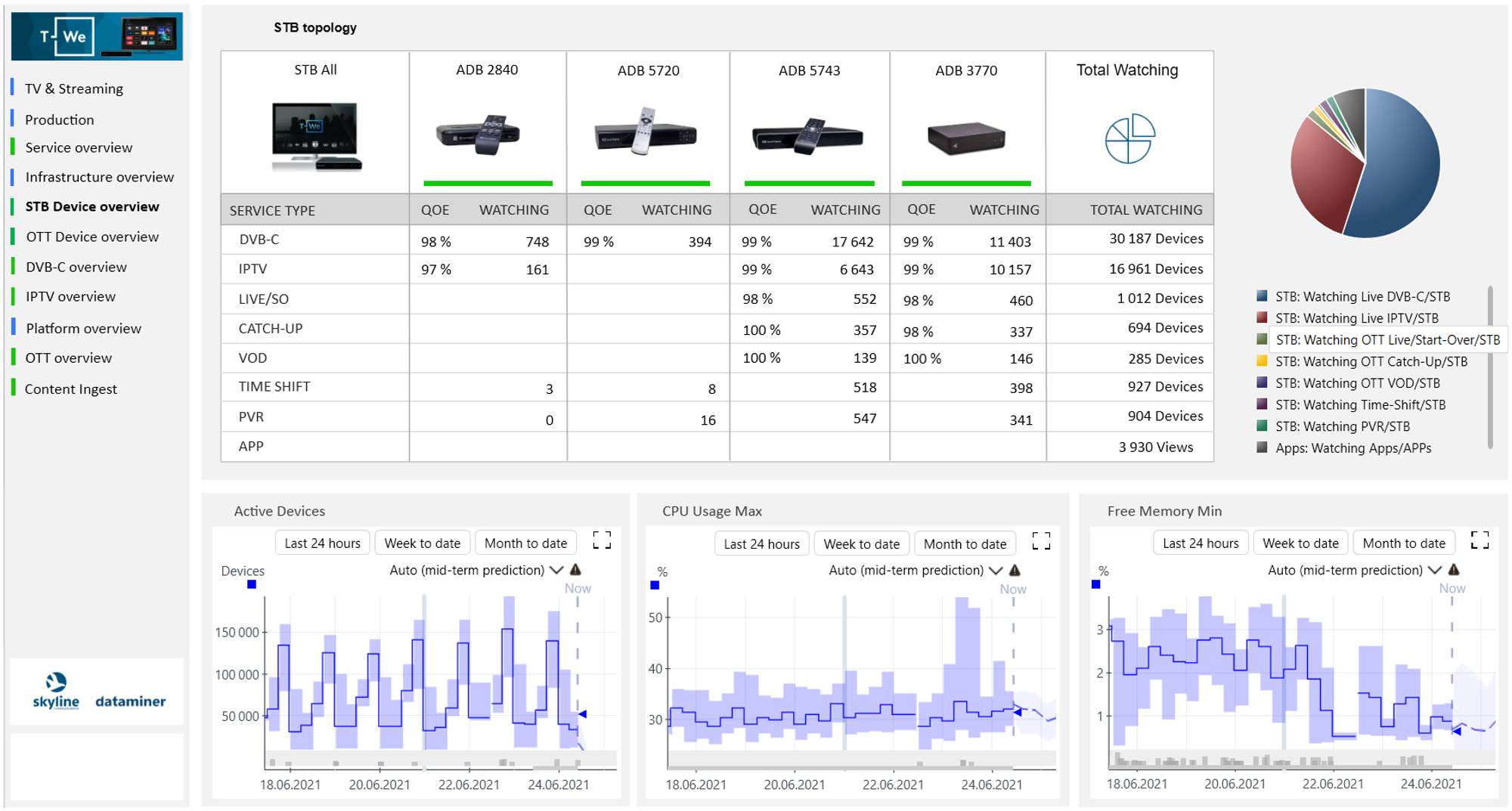The image size is (1512, 811).
Task: Click the 3 930 Views cell
Action: (x=1156, y=447)
